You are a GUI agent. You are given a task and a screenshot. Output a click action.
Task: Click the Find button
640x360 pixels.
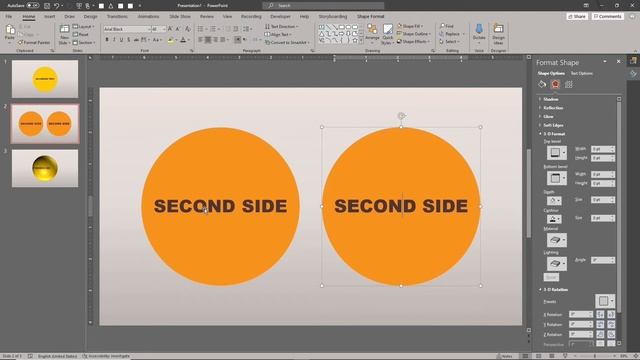(x=447, y=26)
